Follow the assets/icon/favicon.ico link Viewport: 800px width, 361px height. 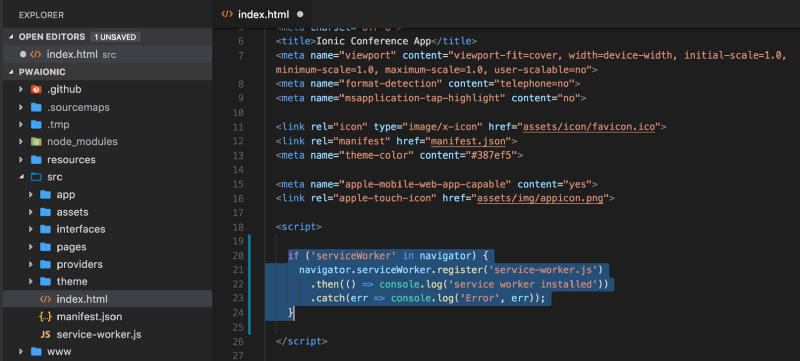(589, 127)
